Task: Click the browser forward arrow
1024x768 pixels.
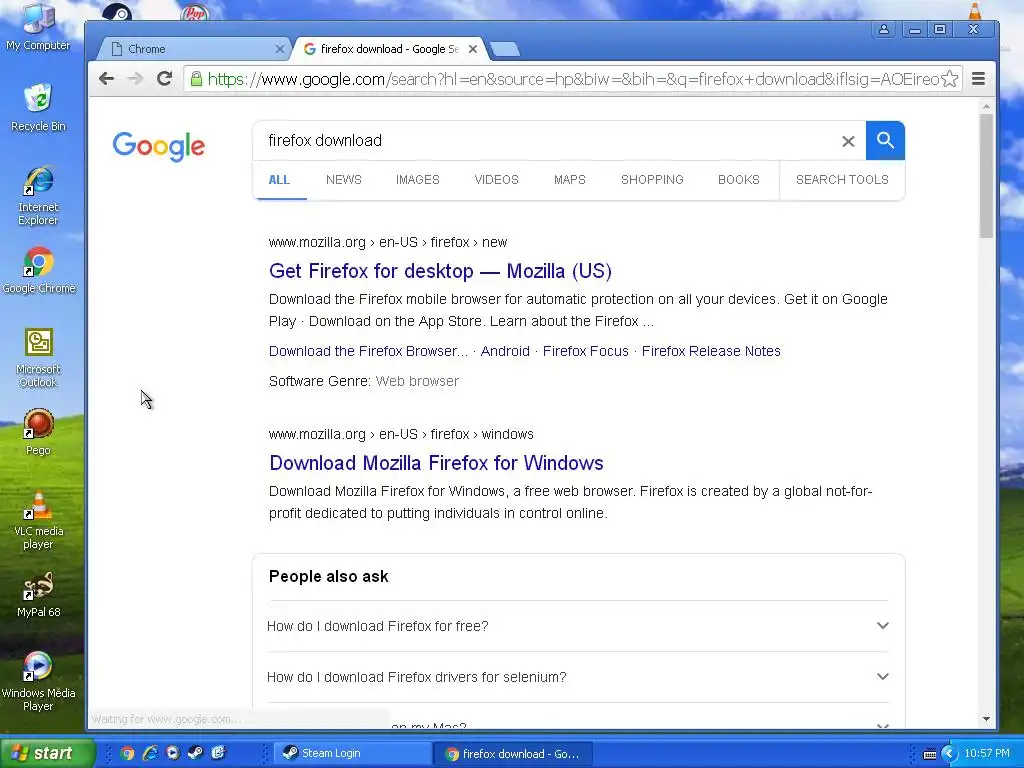Action: tap(135, 79)
